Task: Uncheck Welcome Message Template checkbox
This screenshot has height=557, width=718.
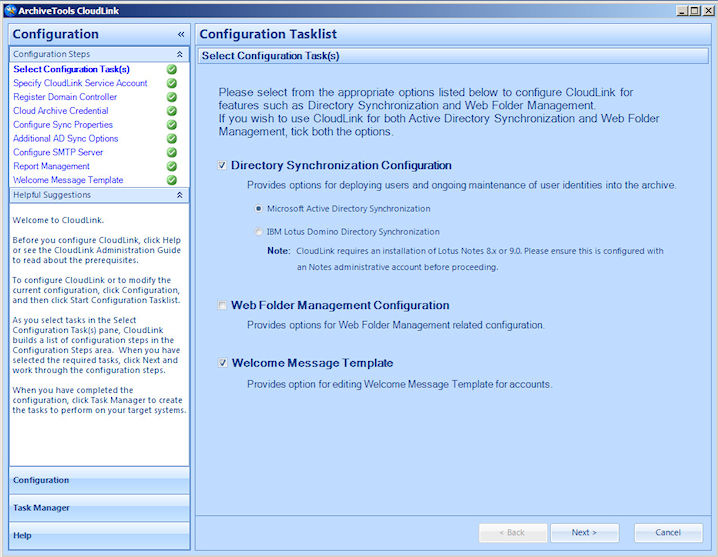Action: click(x=223, y=363)
